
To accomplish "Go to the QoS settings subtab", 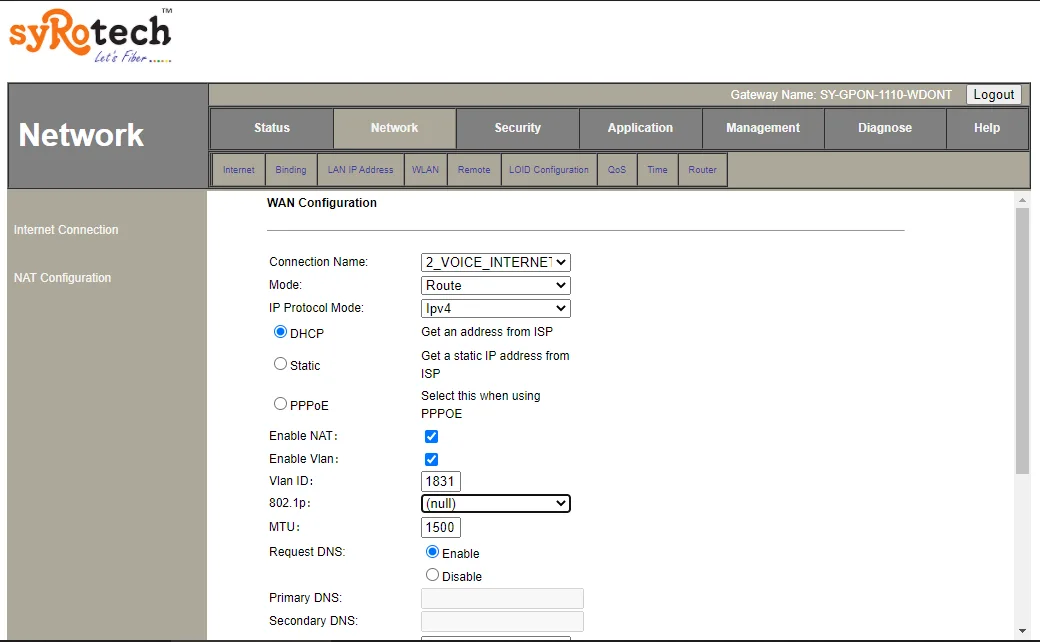I will 616,170.
